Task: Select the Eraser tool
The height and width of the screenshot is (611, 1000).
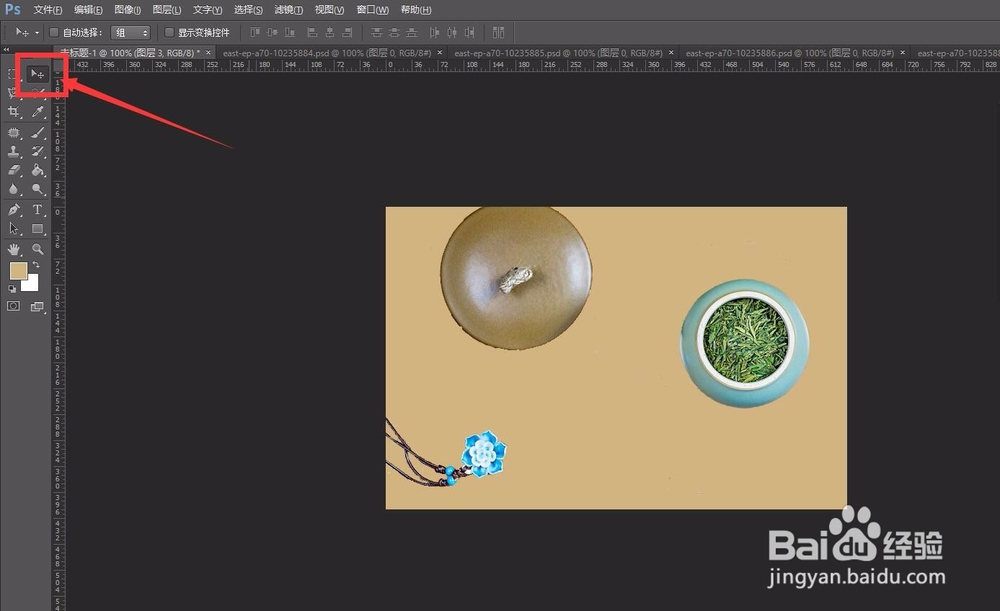Action: 13,170
